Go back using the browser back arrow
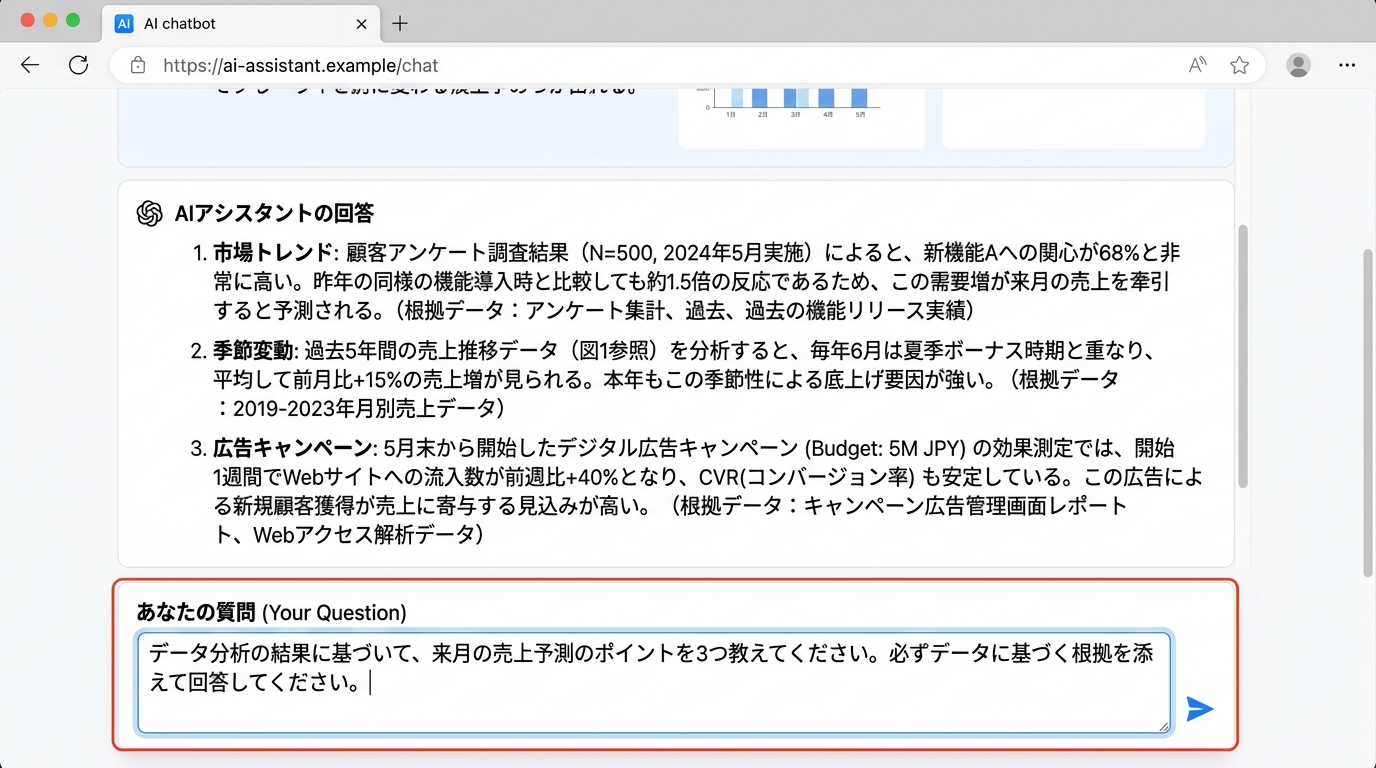The height and width of the screenshot is (768, 1376). point(30,65)
